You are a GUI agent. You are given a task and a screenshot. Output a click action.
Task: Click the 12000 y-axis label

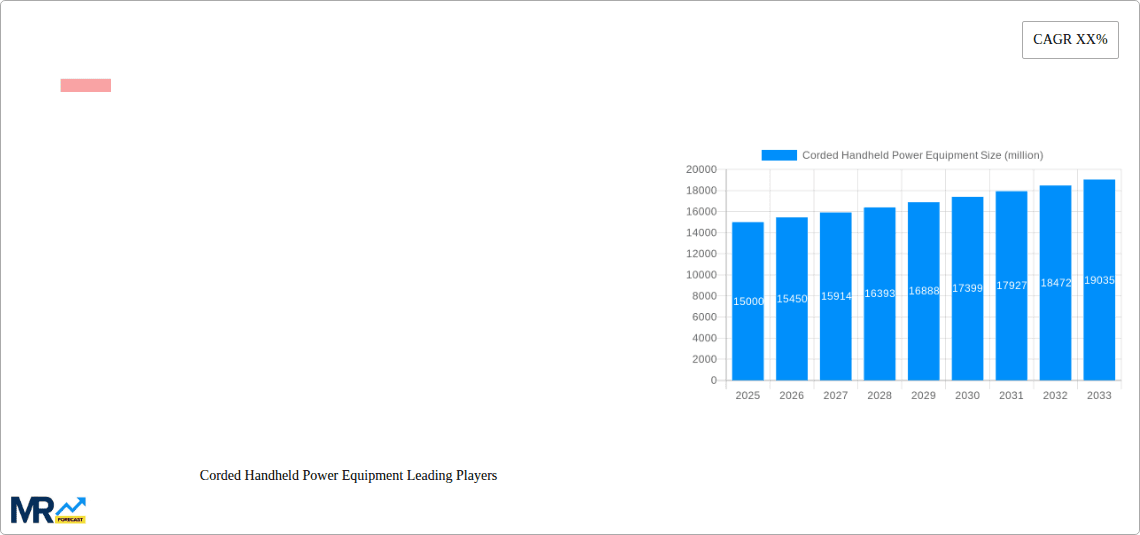point(701,254)
